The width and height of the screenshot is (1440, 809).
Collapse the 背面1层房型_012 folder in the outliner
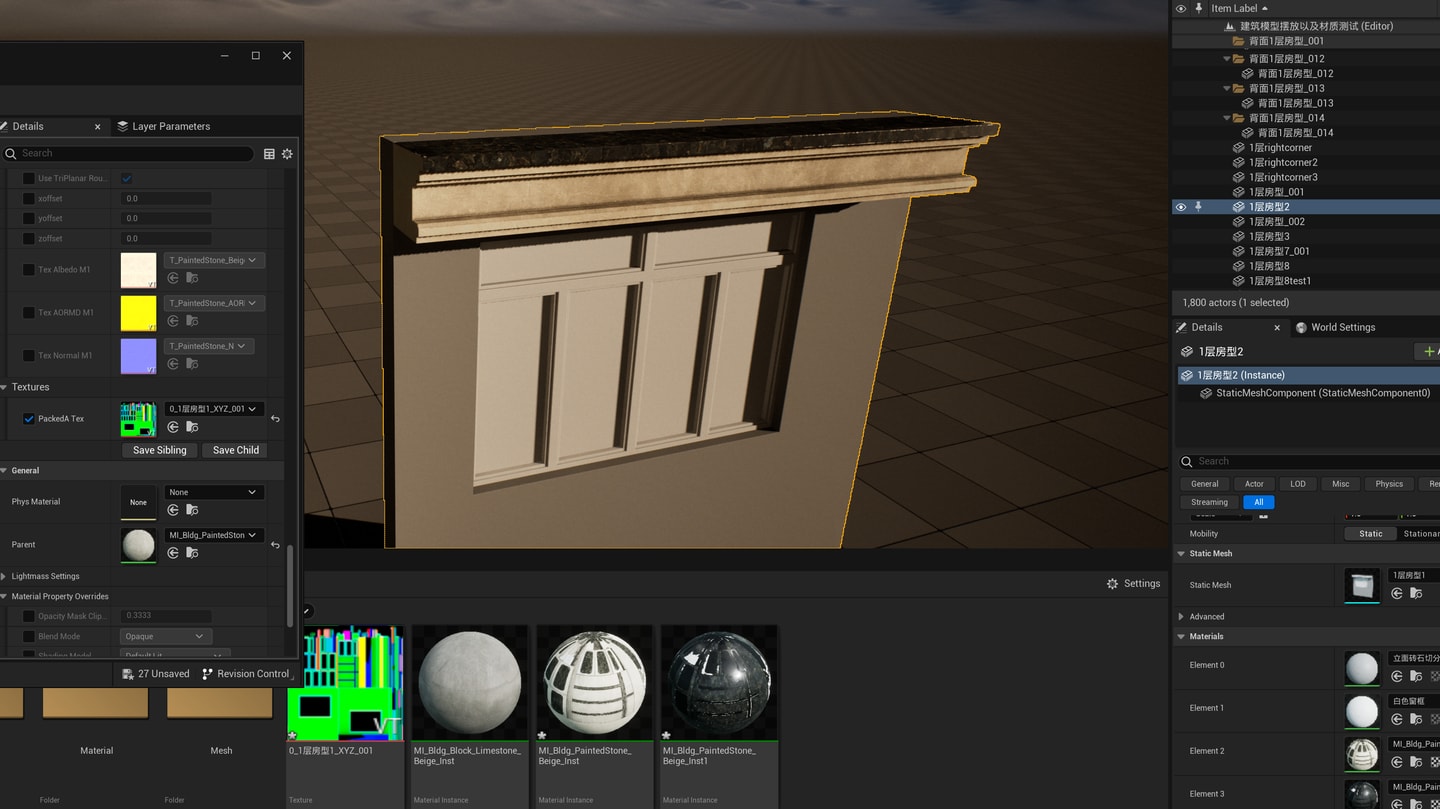click(1227, 59)
